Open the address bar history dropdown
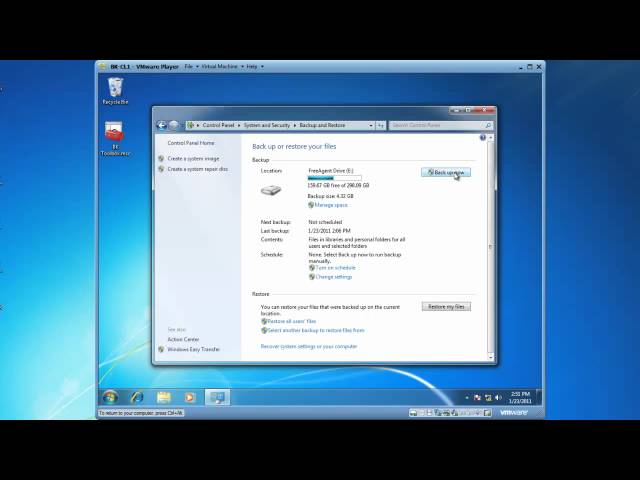Image resolution: width=640 pixels, height=480 pixels. (371, 125)
